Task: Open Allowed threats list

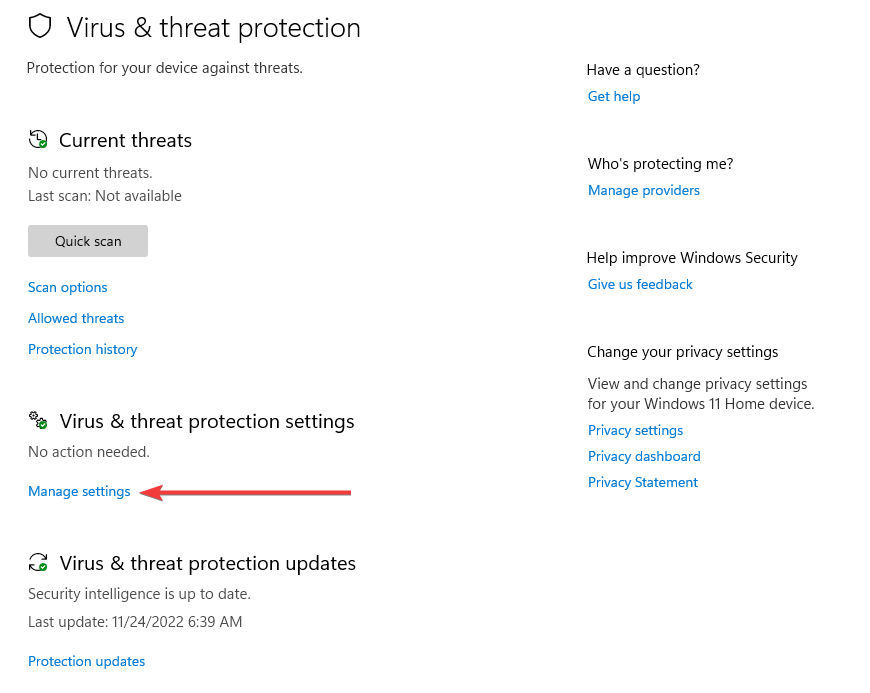Action: click(76, 318)
